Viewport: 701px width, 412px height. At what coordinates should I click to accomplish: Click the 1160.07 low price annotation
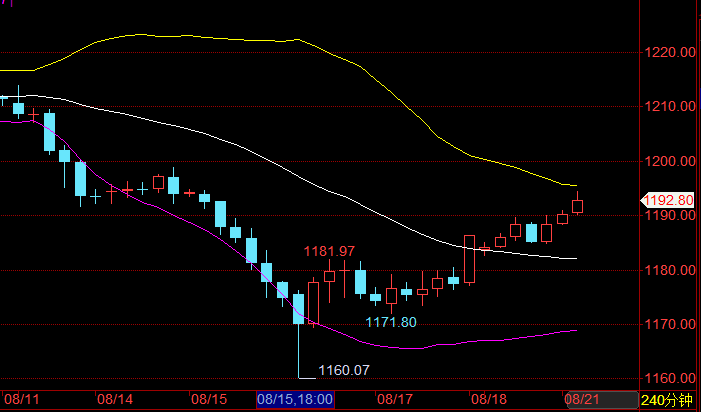[344, 371]
